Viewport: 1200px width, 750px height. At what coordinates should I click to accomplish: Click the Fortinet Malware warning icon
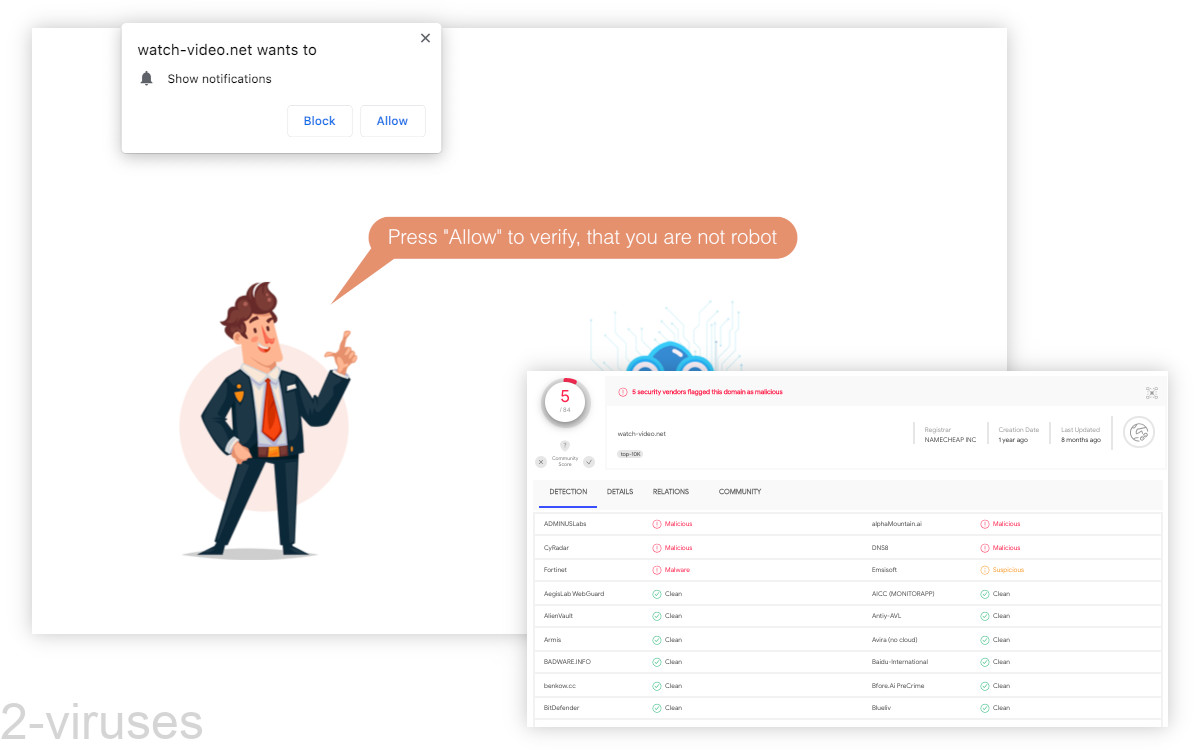(x=657, y=570)
